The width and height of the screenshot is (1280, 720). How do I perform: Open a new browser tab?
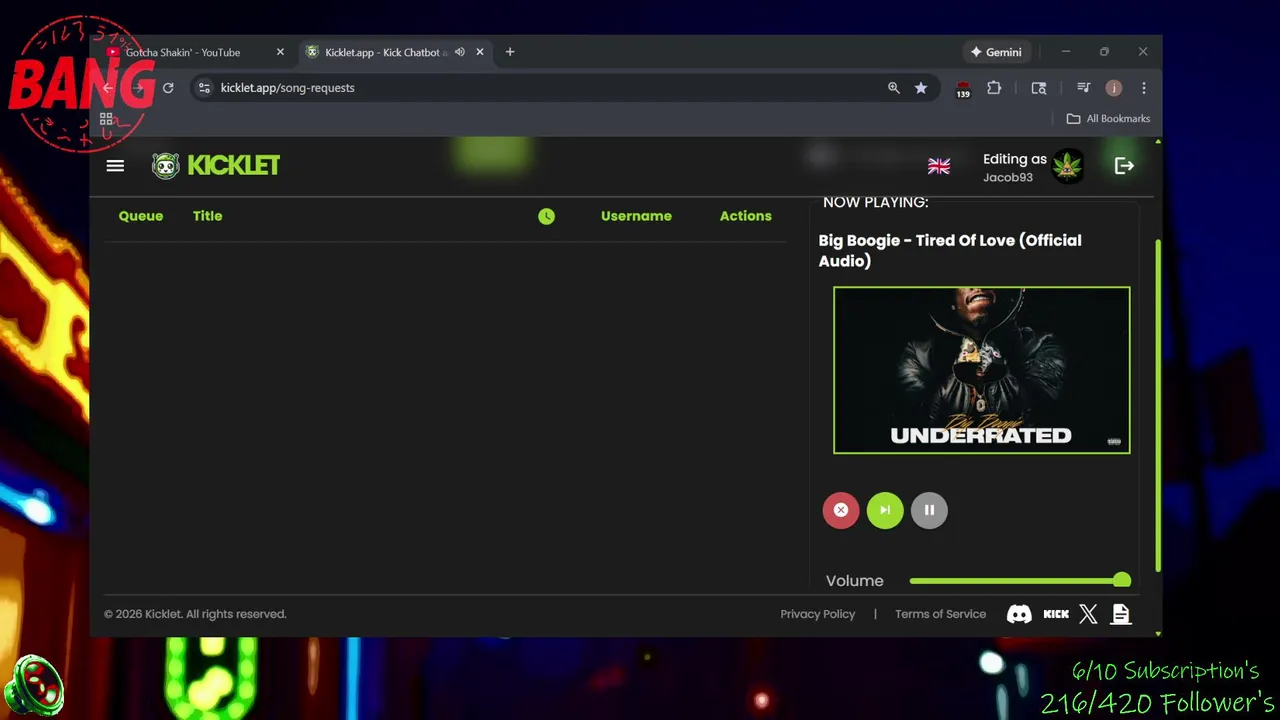(x=510, y=52)
